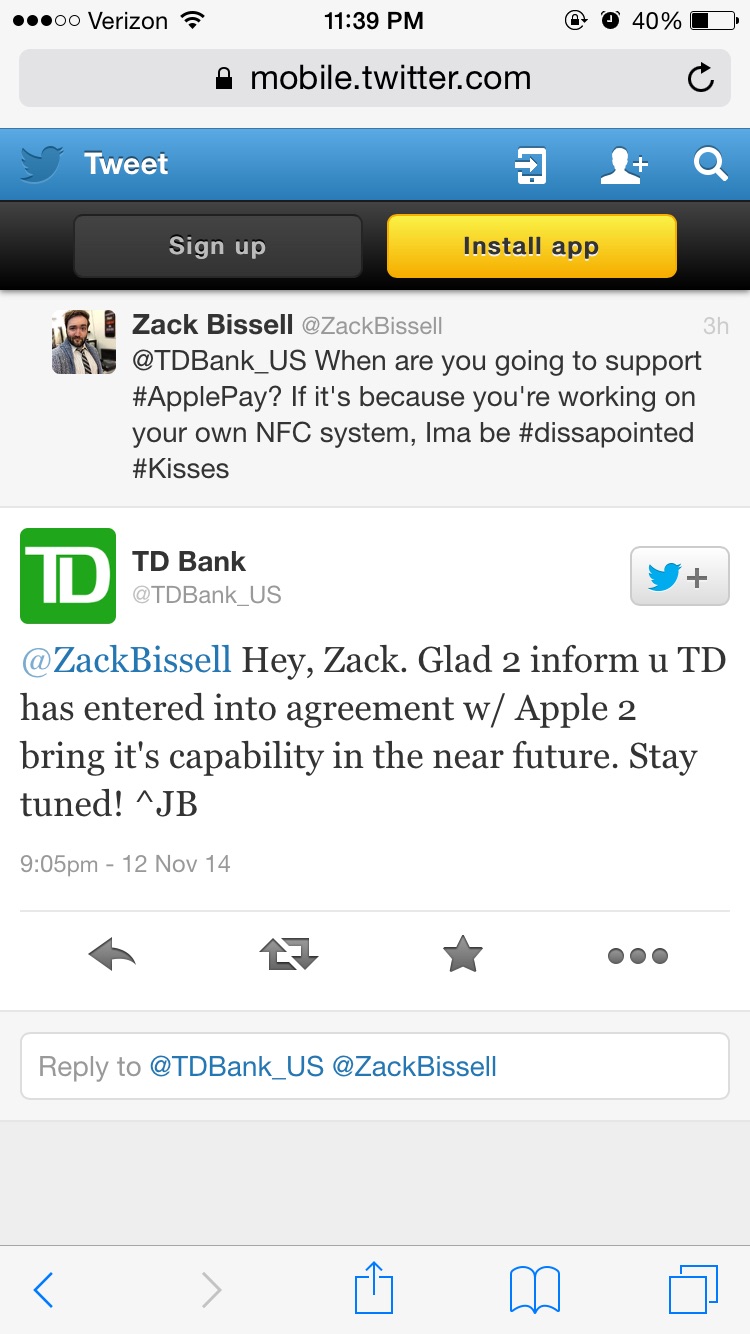Focus the Reply to @TDBank_US field

coord(375,1066)
